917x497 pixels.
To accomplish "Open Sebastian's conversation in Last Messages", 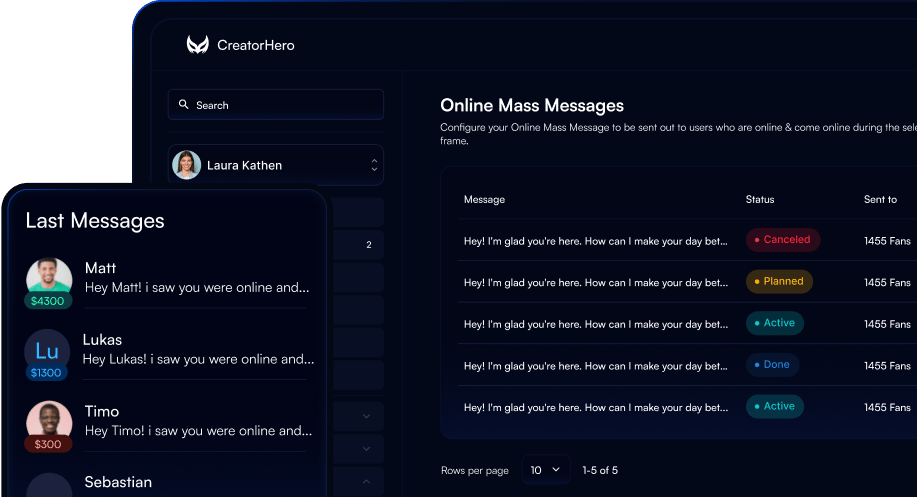I will [118, 483].
